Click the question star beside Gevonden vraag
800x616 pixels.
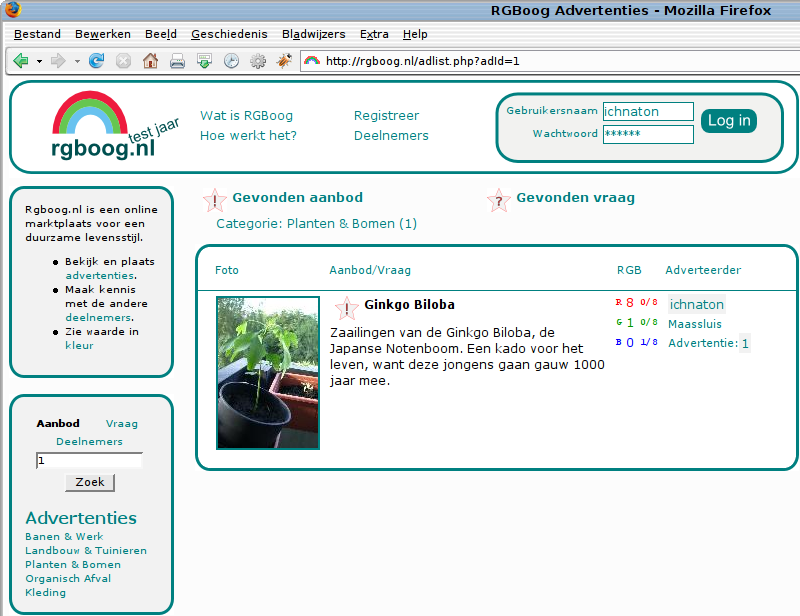[498, 200]
